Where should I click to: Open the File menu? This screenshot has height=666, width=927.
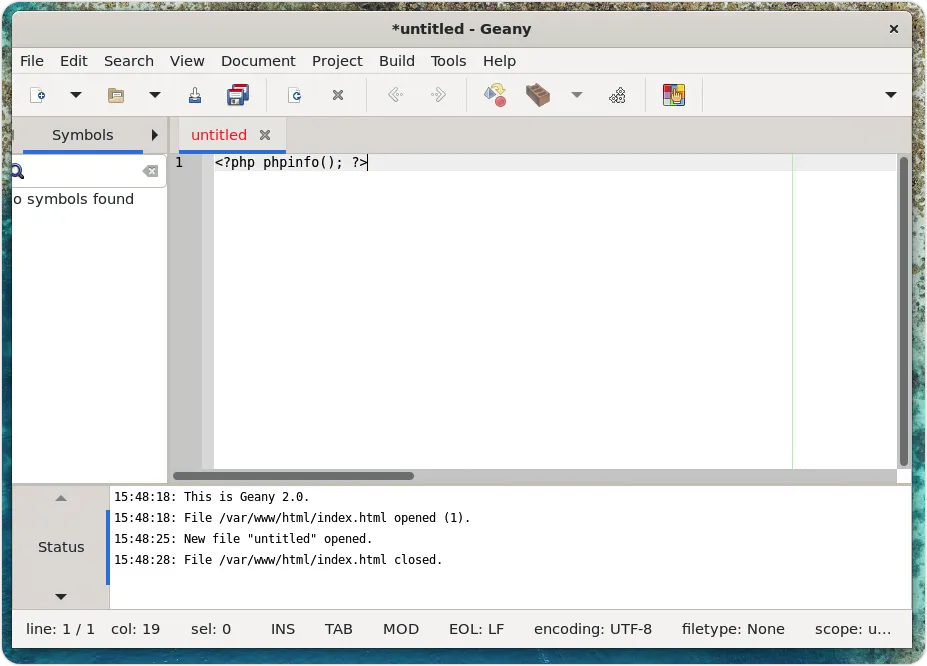point(32,61)
